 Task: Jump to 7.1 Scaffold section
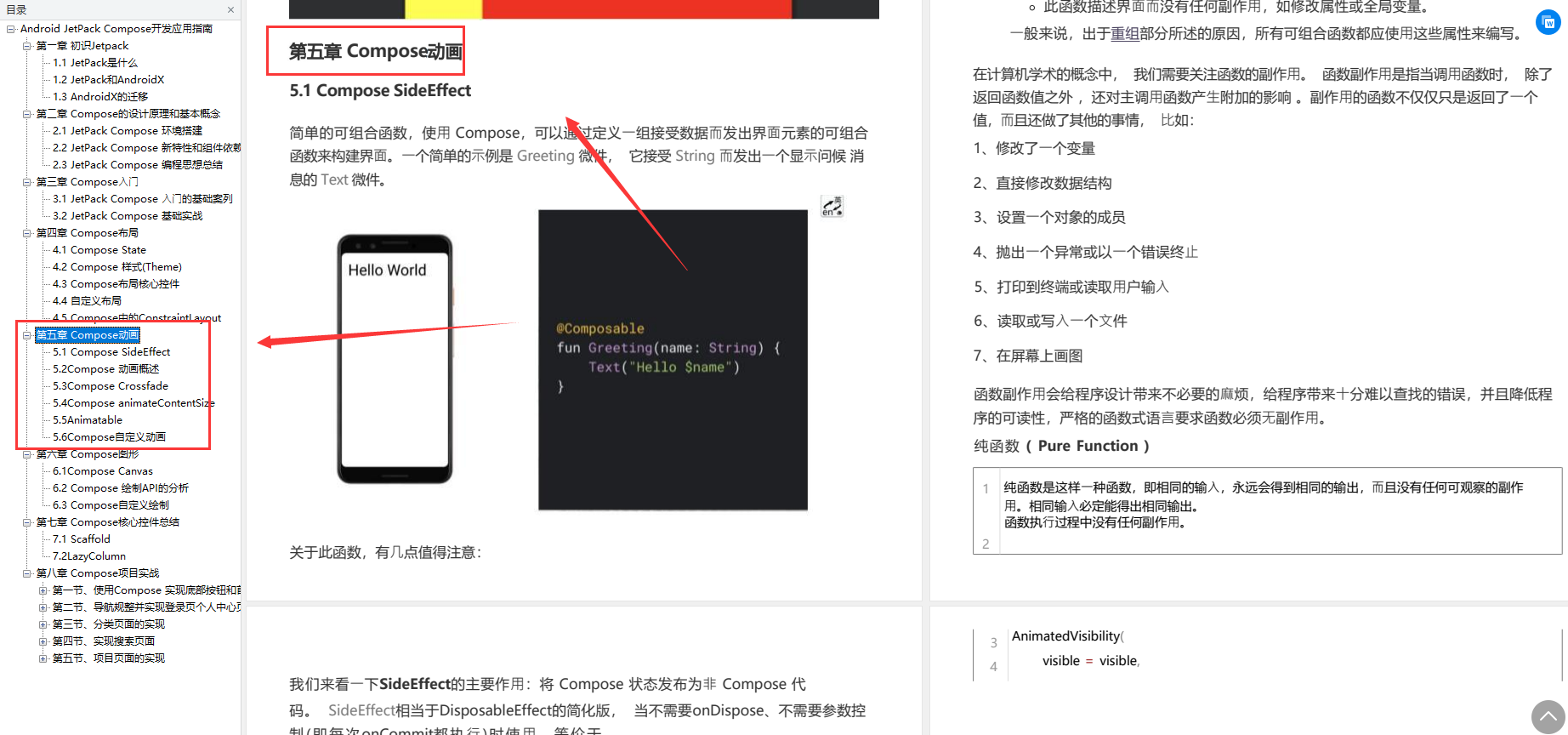[81, 539]
